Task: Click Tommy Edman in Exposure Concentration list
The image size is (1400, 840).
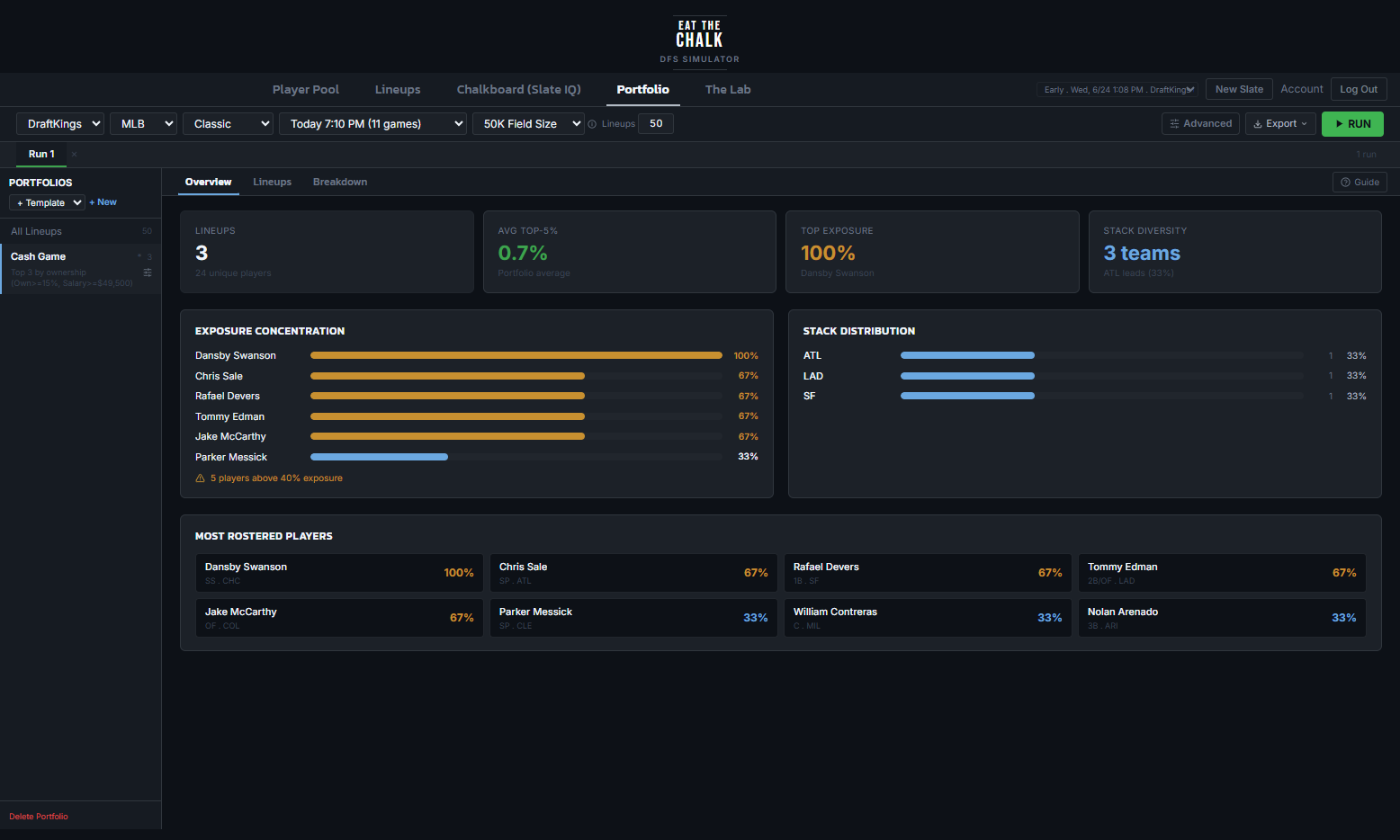Action: point(229,416)
